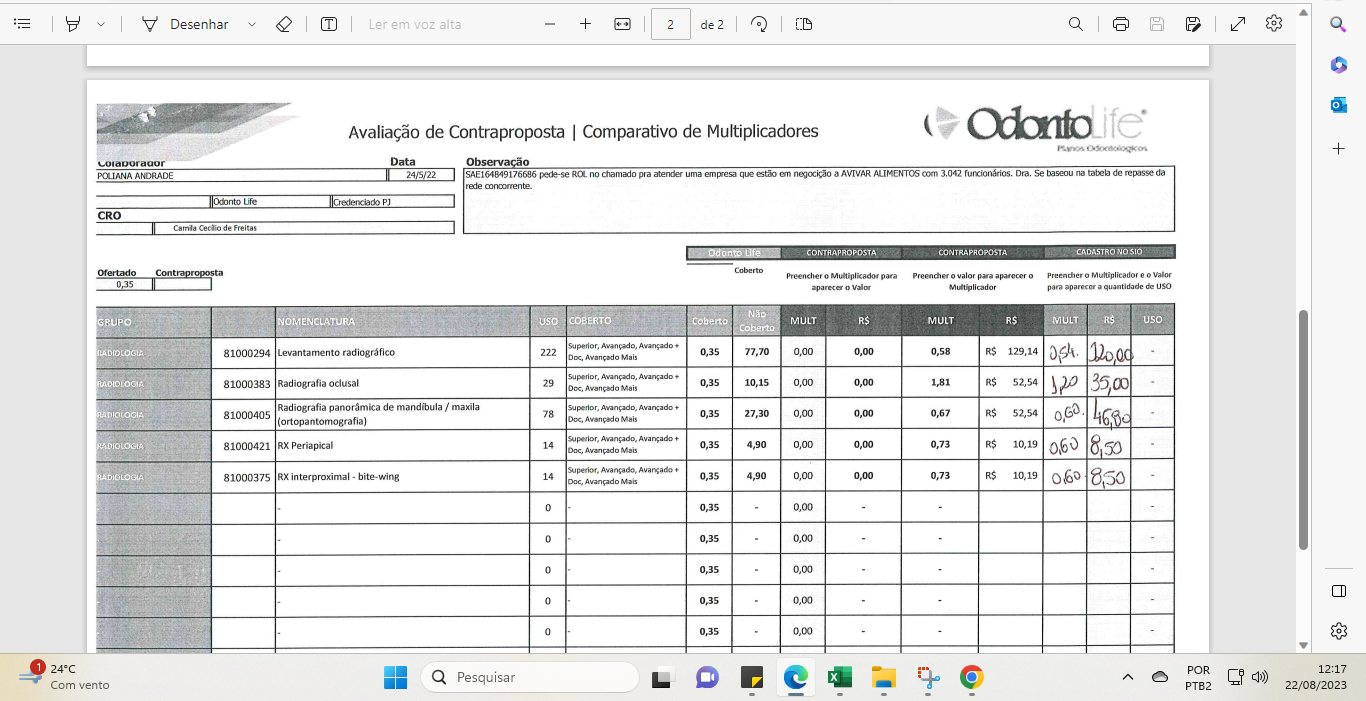Zoom out with the minus button

(x=549, y=24)
